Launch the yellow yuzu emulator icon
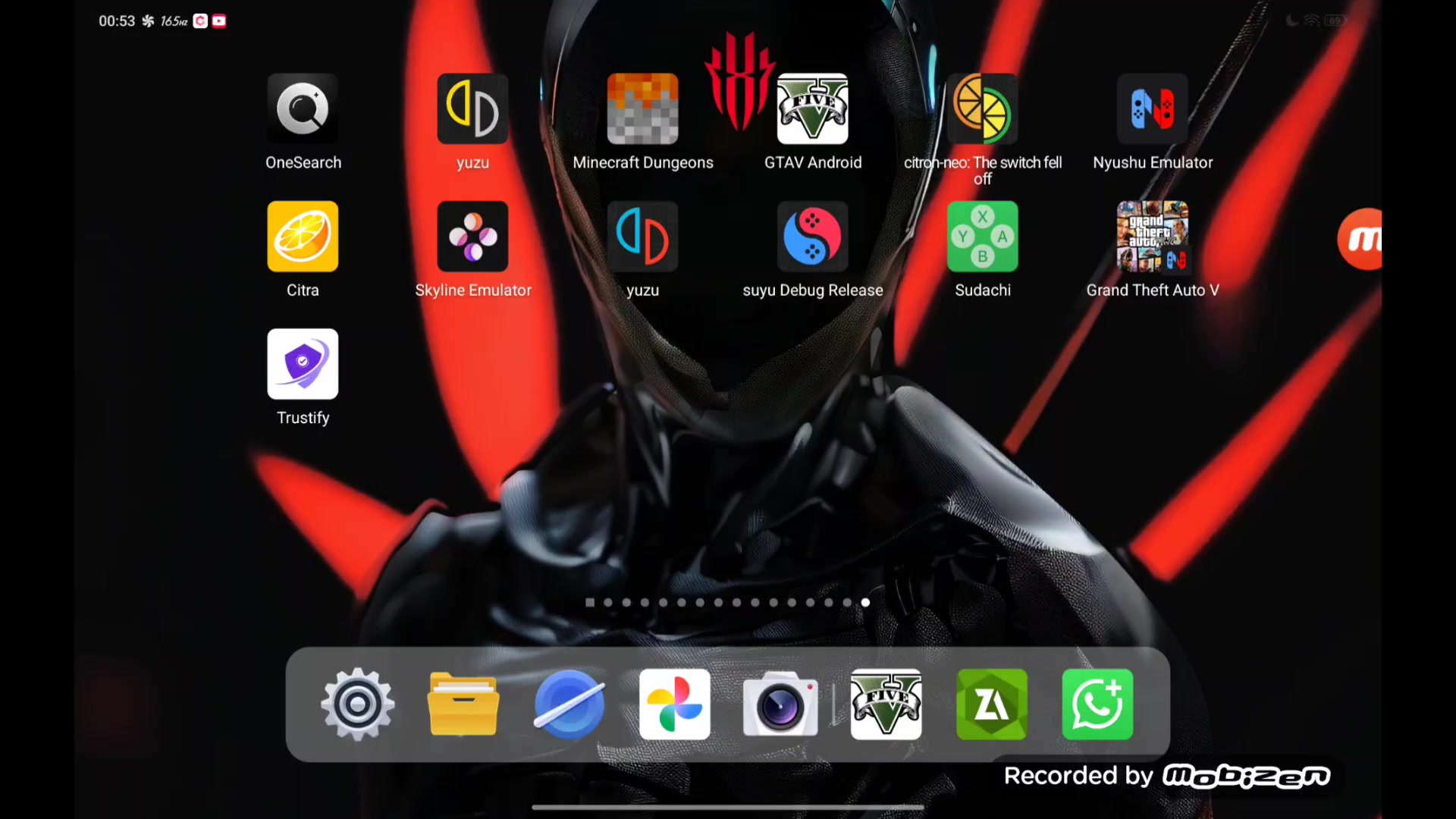Screen dimensions: 1456x819 (x=472, y=109)
